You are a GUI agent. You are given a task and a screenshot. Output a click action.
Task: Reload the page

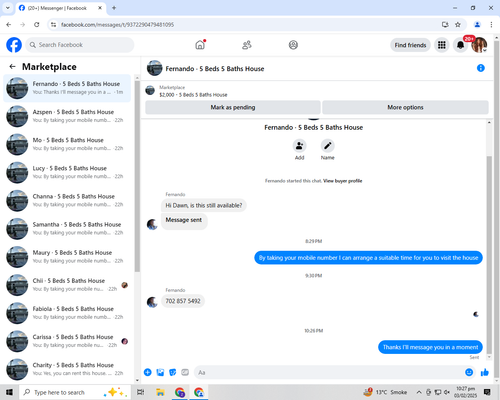(x=37, y=24)
